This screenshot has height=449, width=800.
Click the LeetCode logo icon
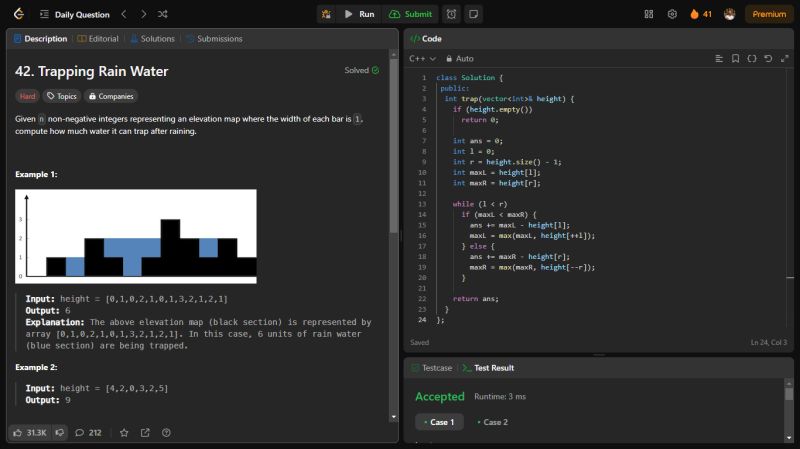pos(18,14)
